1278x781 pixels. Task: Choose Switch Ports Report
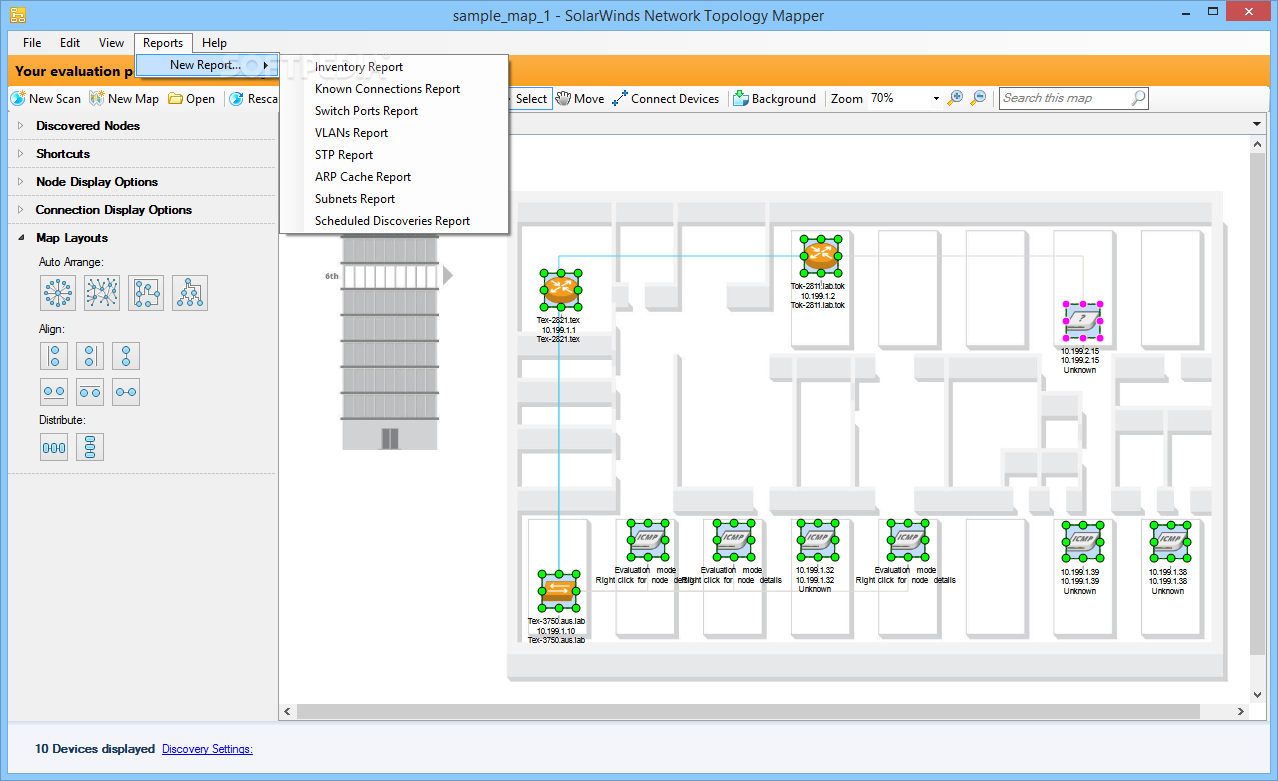(394, 111)
